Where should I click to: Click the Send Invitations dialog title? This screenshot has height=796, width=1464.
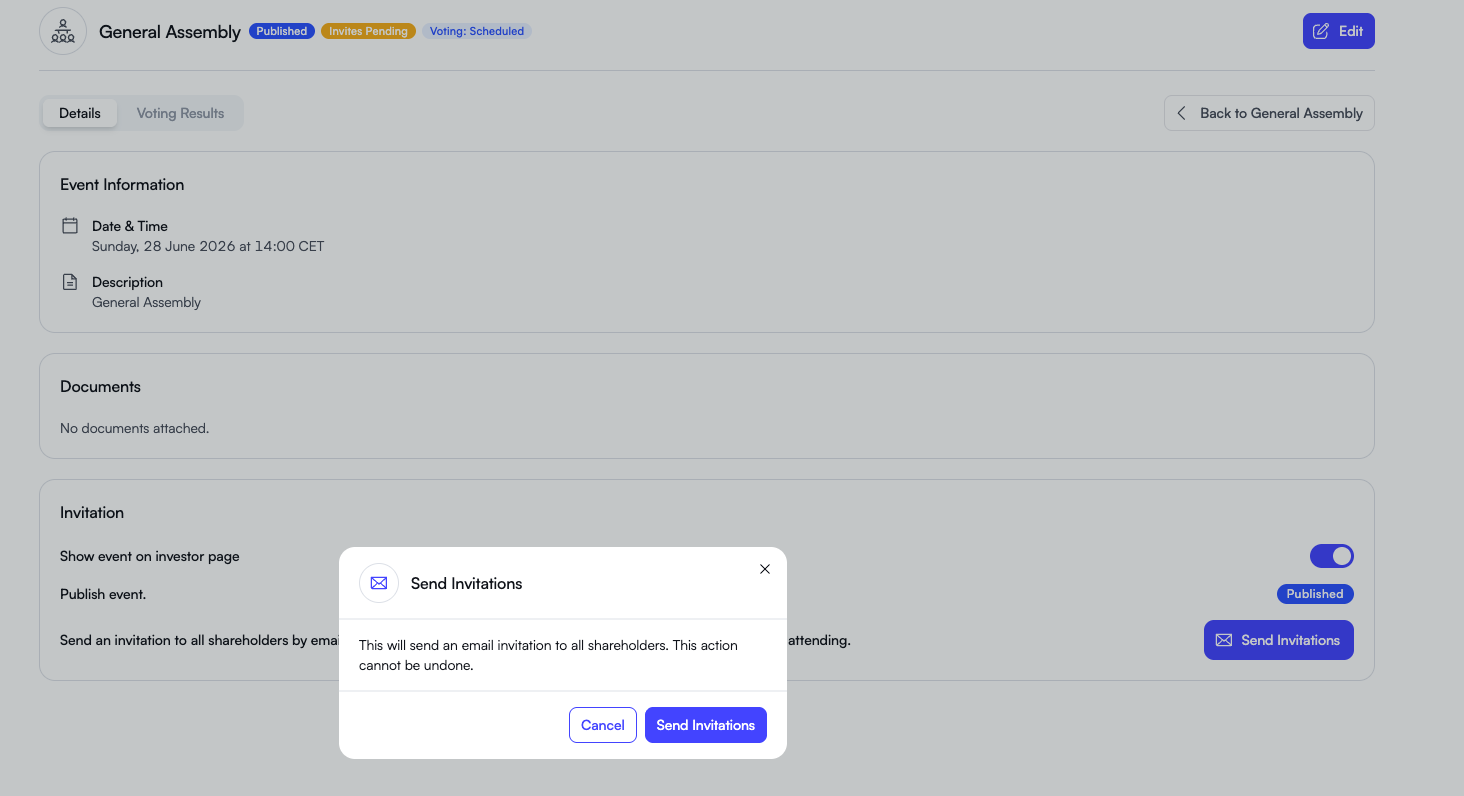[x=466, y=583]
